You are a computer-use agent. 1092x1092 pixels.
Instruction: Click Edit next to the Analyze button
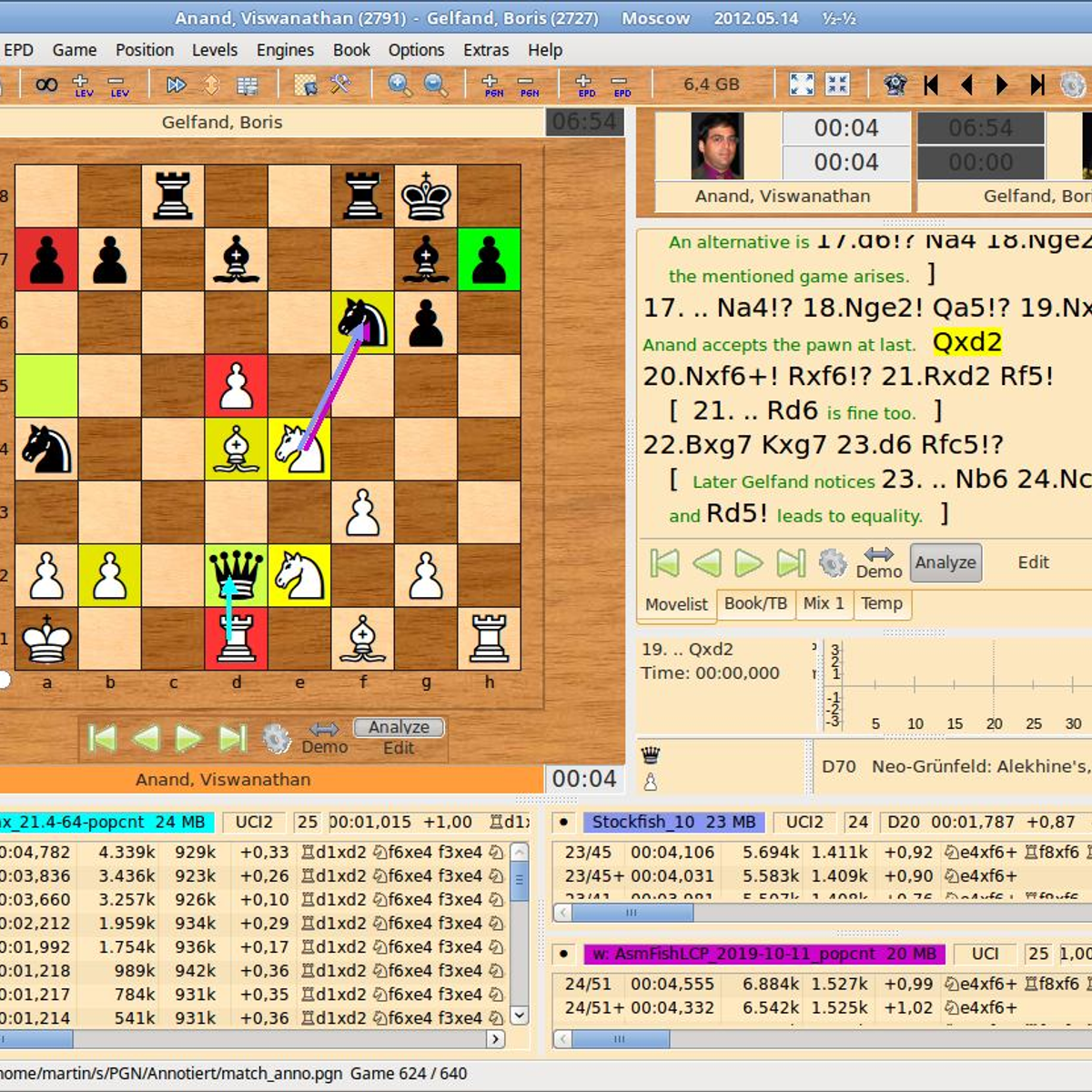1033,562
